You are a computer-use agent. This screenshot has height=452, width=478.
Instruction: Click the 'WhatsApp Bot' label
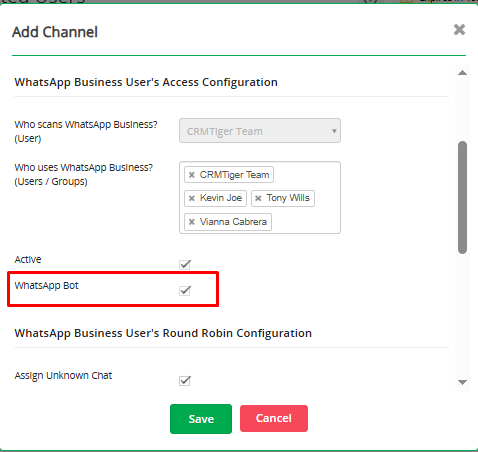click(46, 286)
